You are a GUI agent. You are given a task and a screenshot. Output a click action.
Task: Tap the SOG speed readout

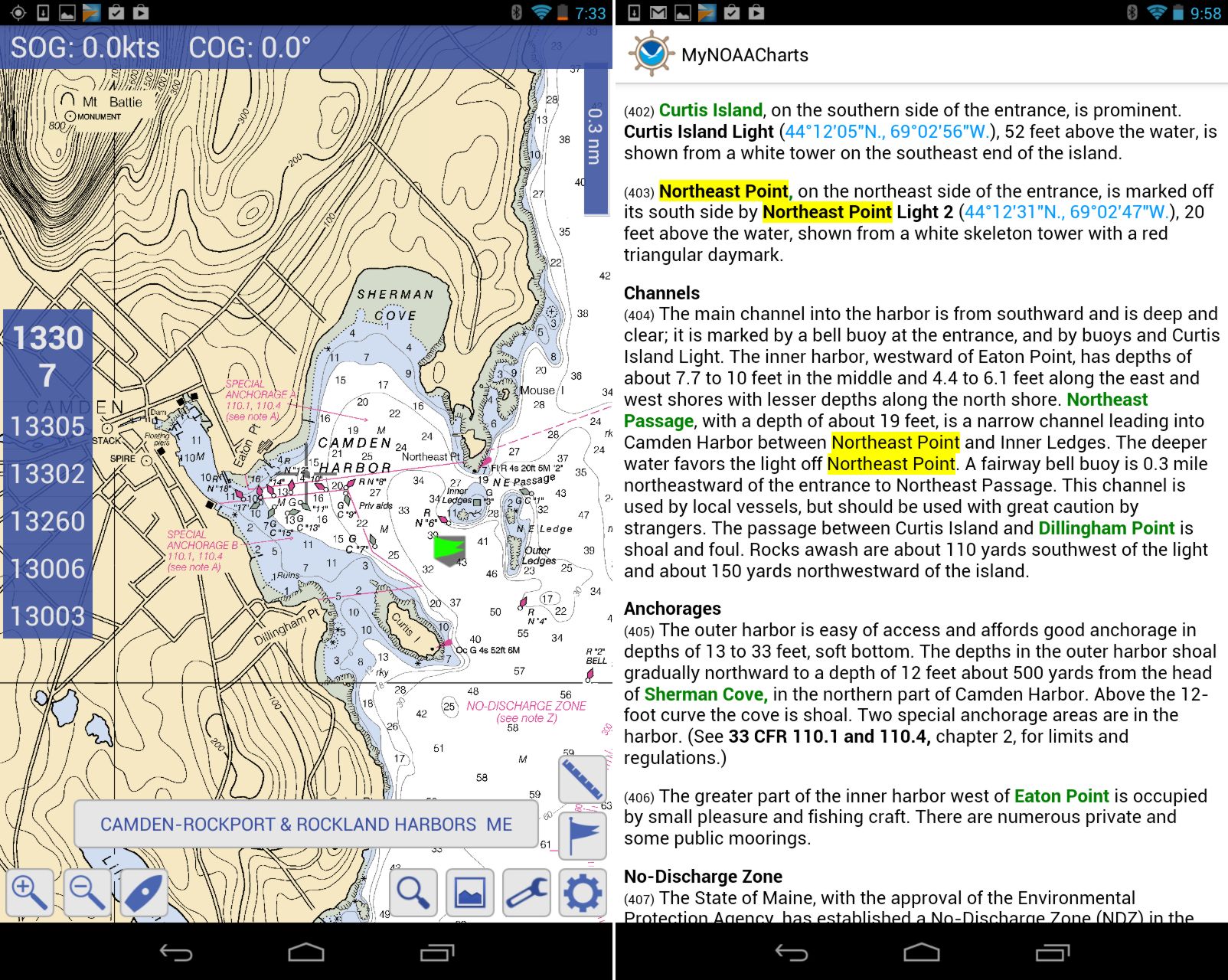(85, 47)
